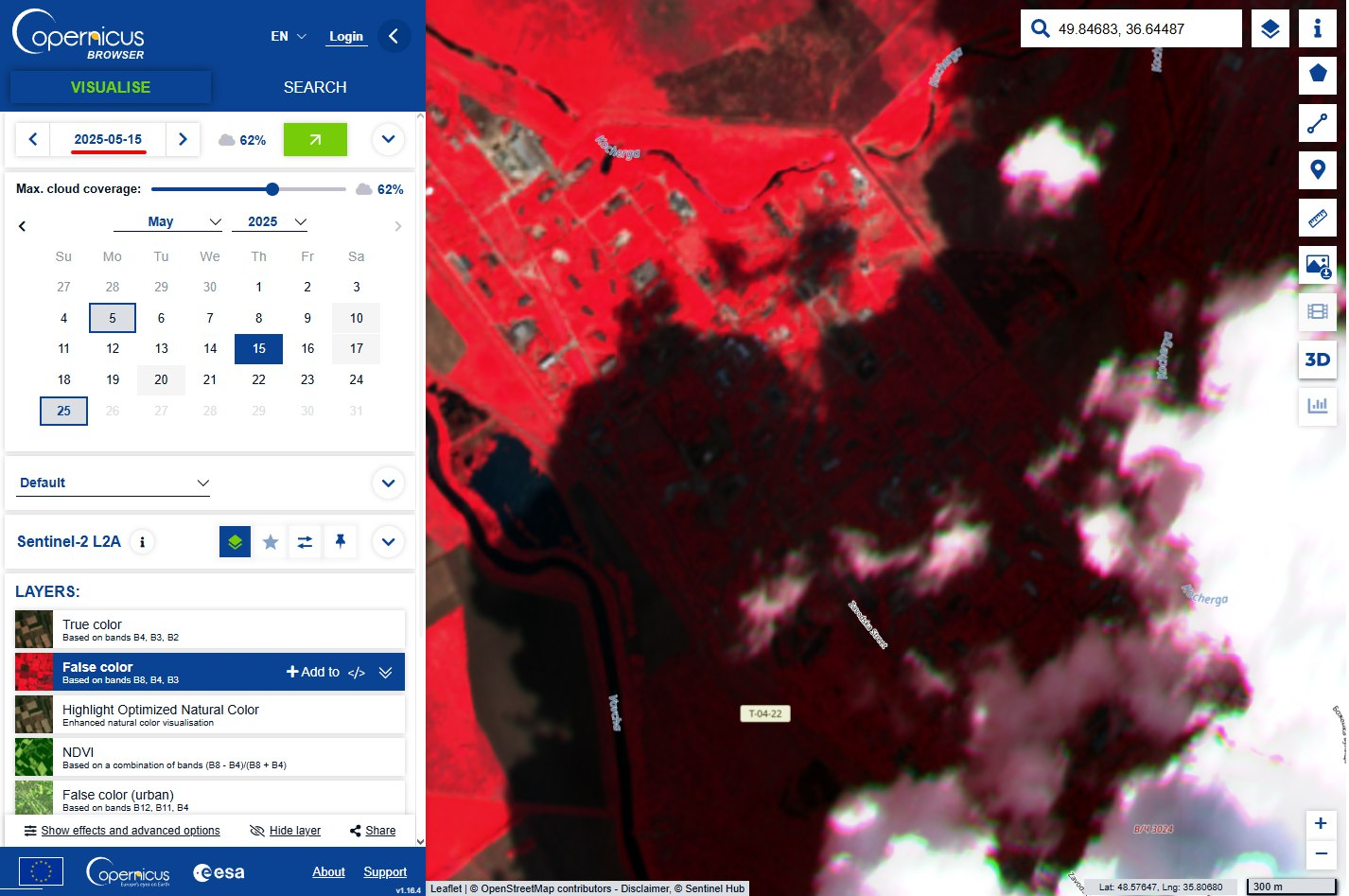Select the draw area of interest polygon tool
Image resolution: width=1349 pixels, height=896 pixels.
[1318, 75]
